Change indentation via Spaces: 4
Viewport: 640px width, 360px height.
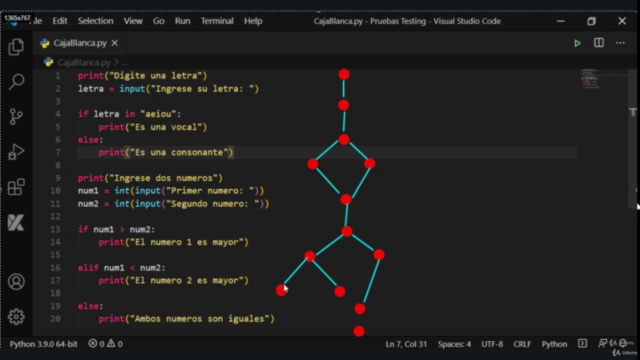(454, 344)
